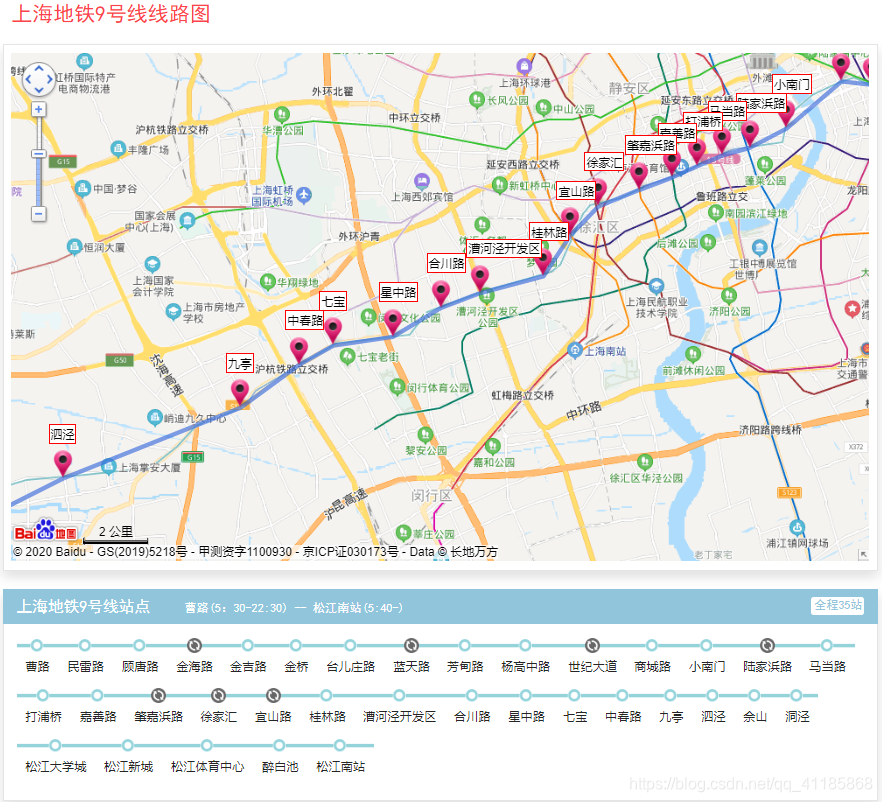
Task: Click the 九亭 station label on map
Action: coord(240,363)
